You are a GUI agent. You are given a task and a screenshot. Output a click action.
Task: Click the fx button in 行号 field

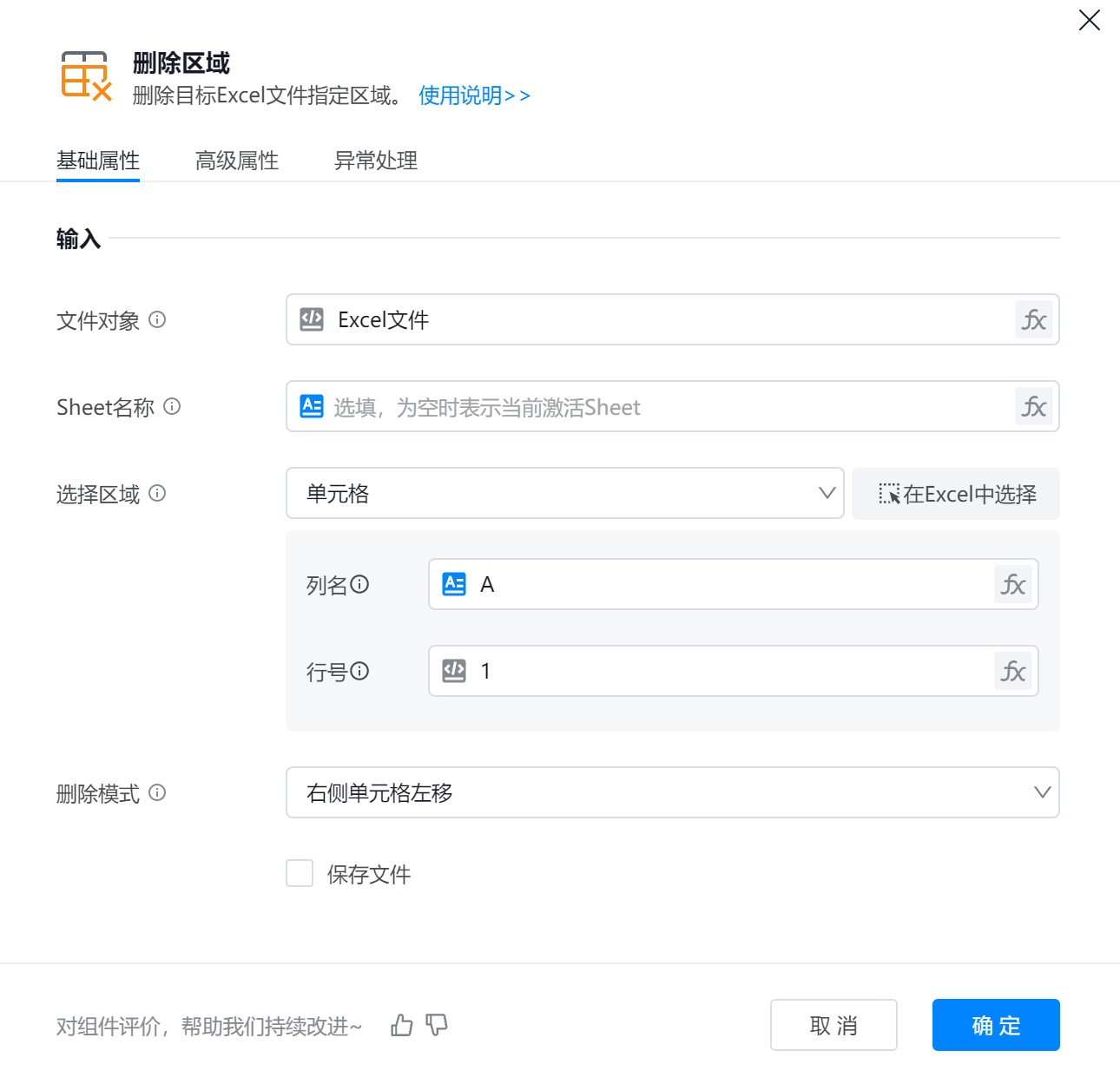point(1012,672)
